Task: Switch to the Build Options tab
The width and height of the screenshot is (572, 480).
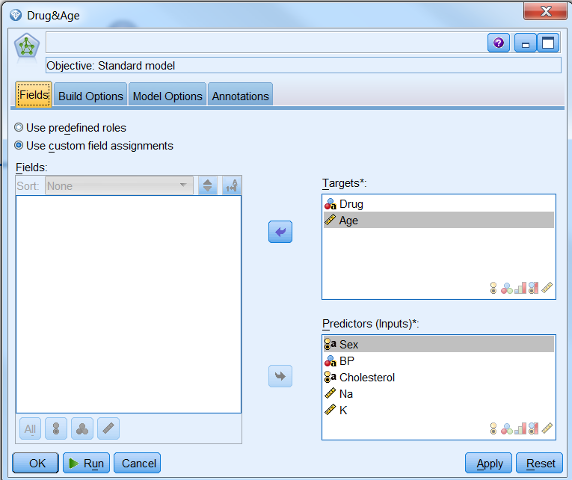Action: click(90, 96)
